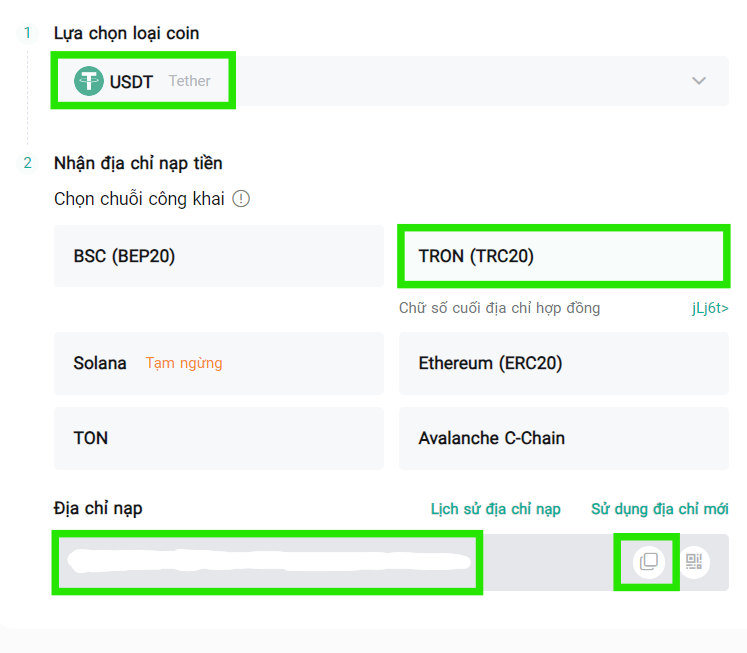Select Ethereum (ERC20) network

coord(564,363)
